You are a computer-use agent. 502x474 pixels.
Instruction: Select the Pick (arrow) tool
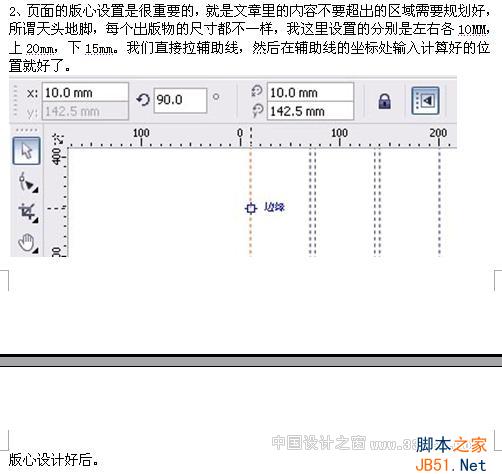pyautogui.click(x=27, y=151)
